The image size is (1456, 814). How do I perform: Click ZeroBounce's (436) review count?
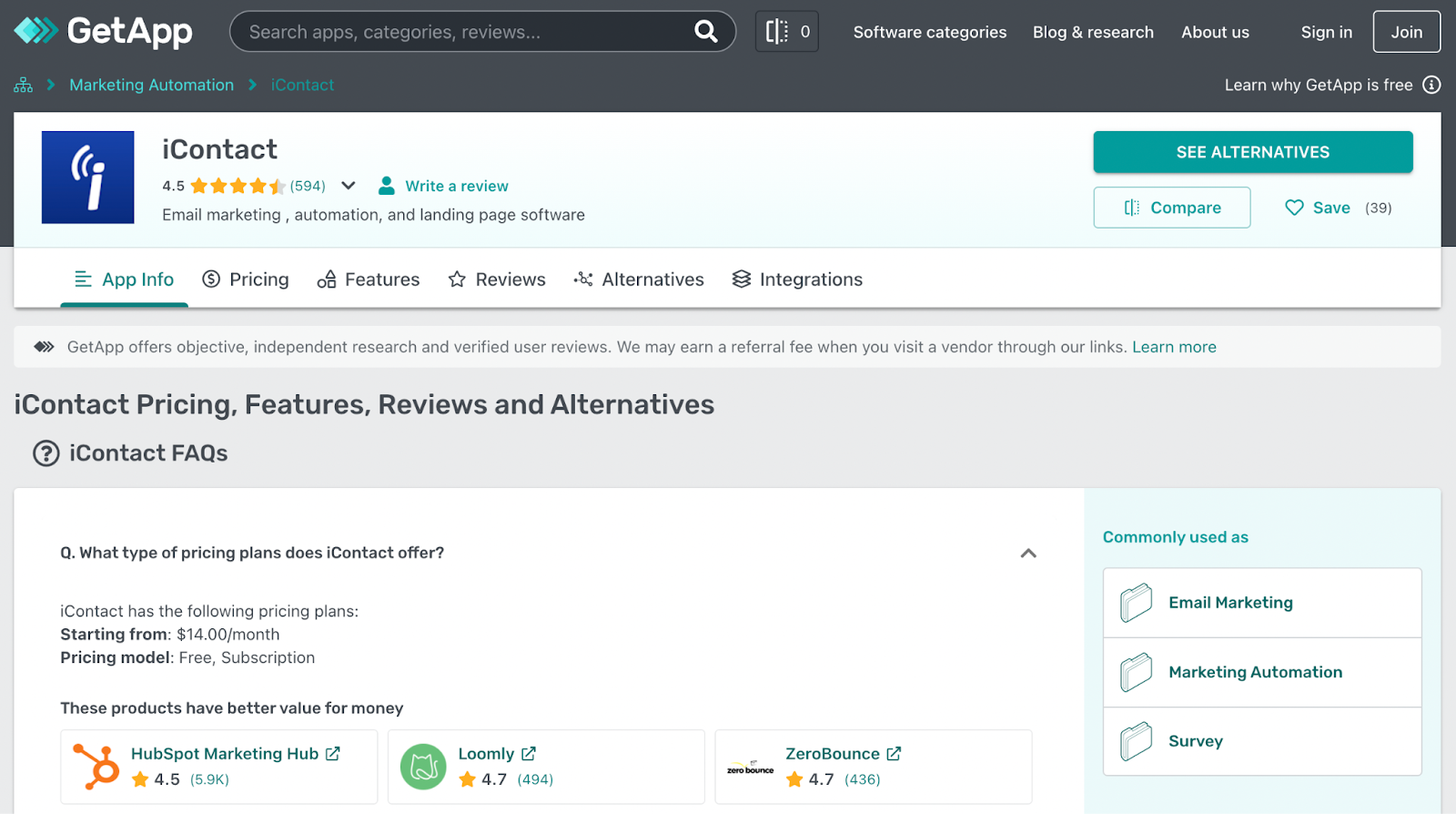coord(863,779)
